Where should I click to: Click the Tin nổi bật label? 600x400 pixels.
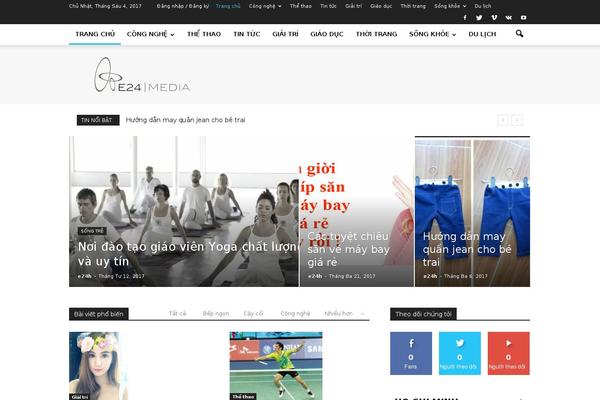coord(98,120)
